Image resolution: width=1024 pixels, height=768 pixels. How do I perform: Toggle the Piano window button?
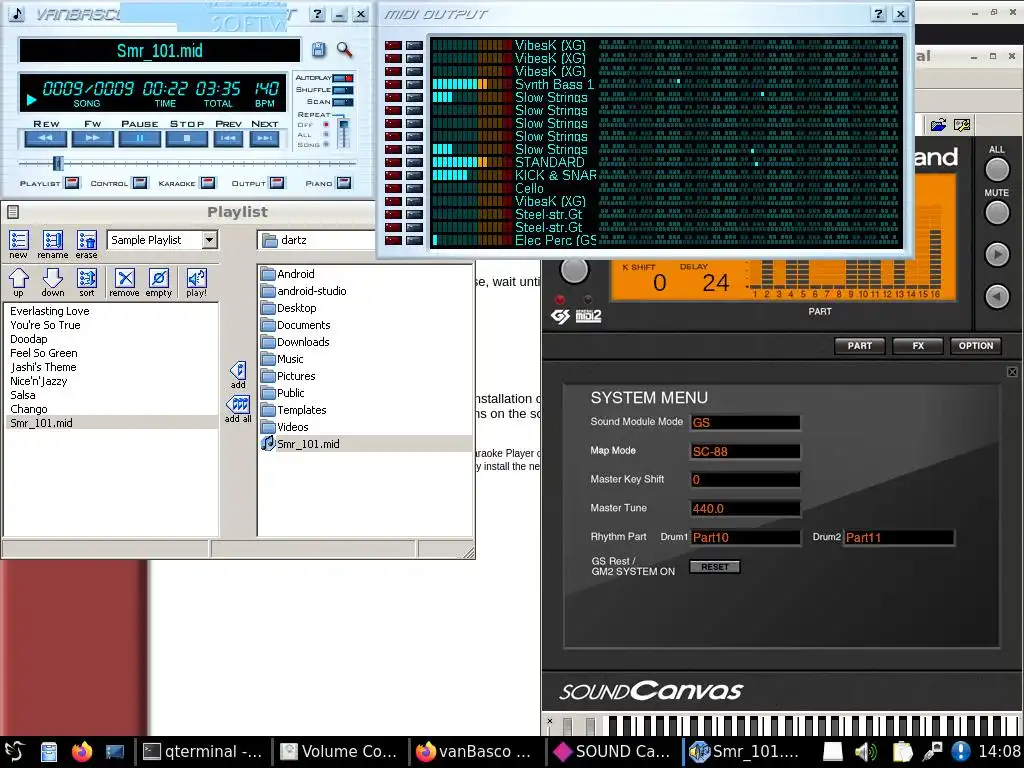click(344, 183)
